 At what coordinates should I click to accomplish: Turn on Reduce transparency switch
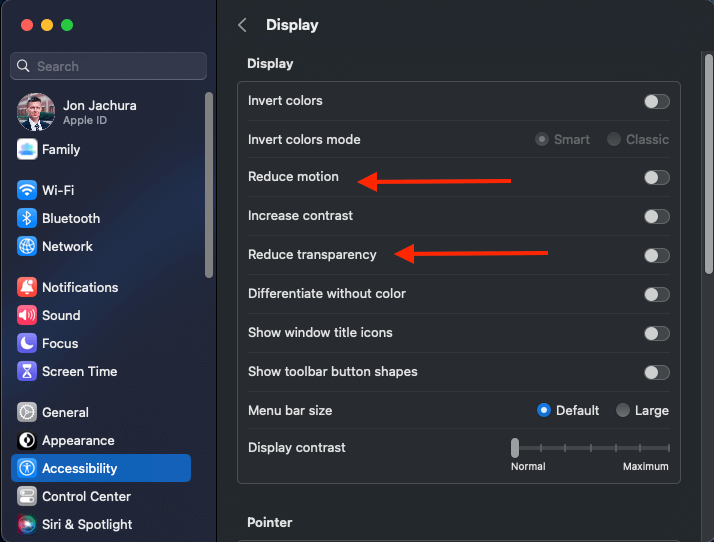coord(657,256)
